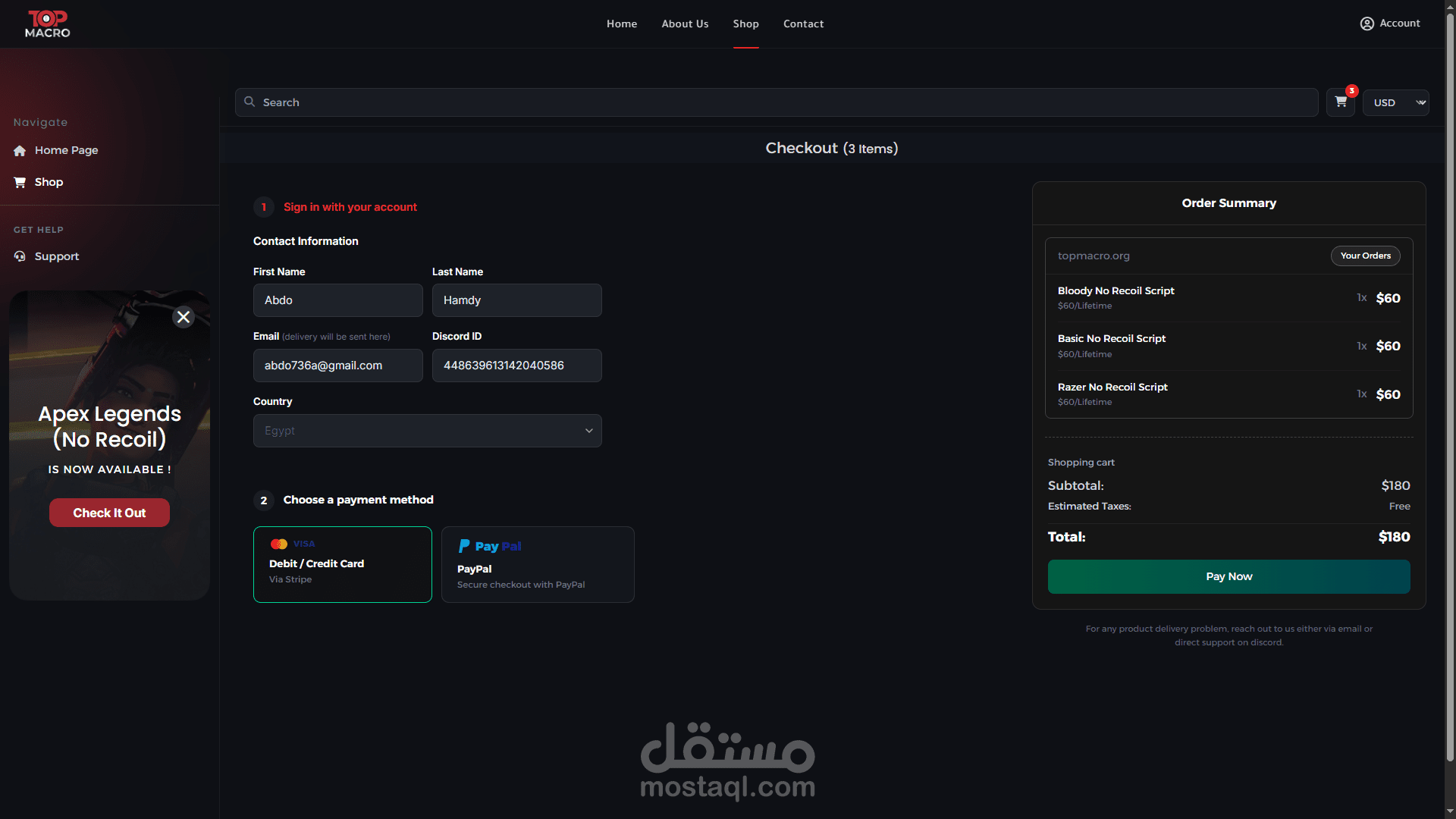Image resolution: width=1456 pixels, height=819 pixels.
Task: Open the shopping cart icon
Action: [1341, 102]
